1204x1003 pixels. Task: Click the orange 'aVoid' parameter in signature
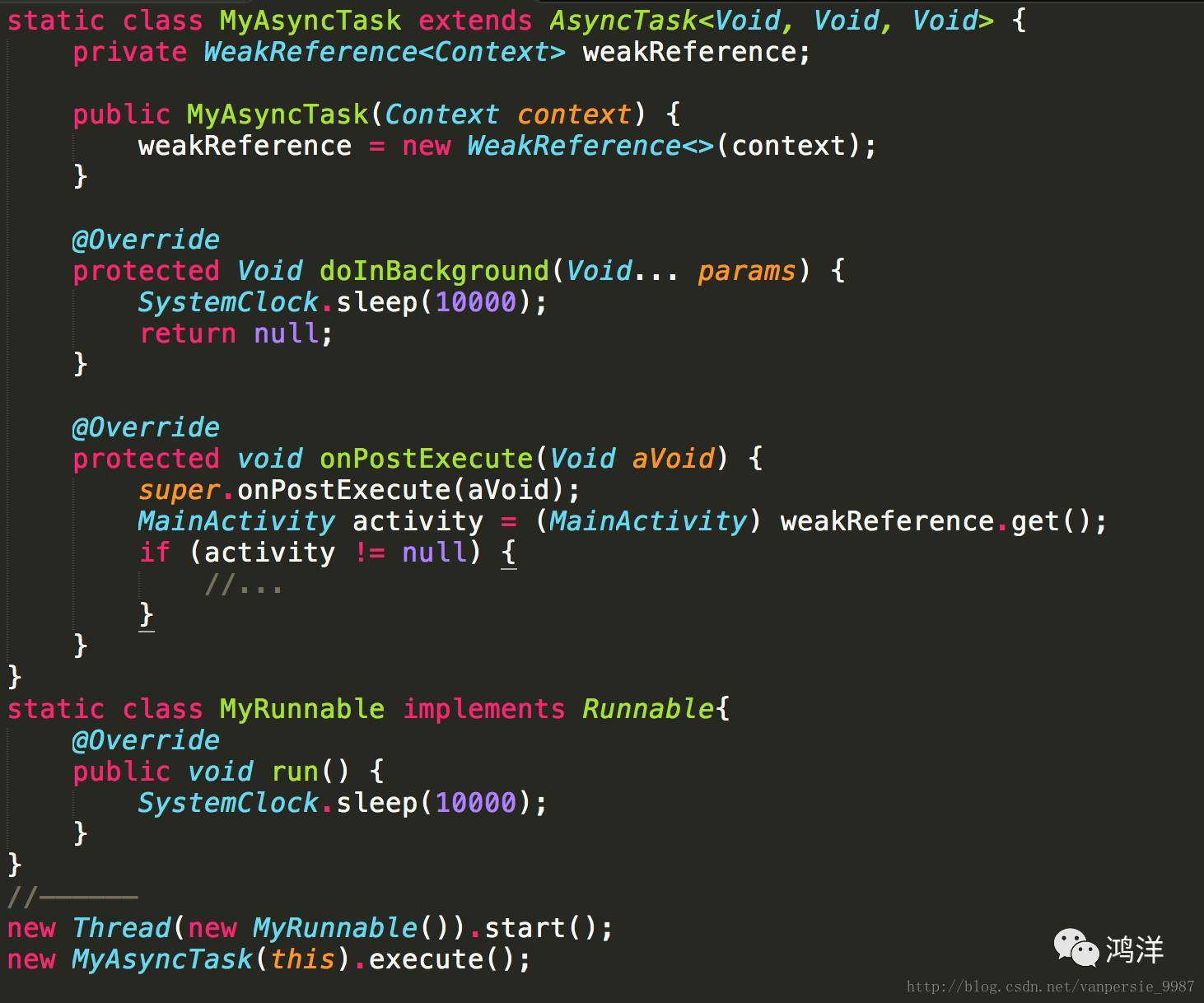673,459
